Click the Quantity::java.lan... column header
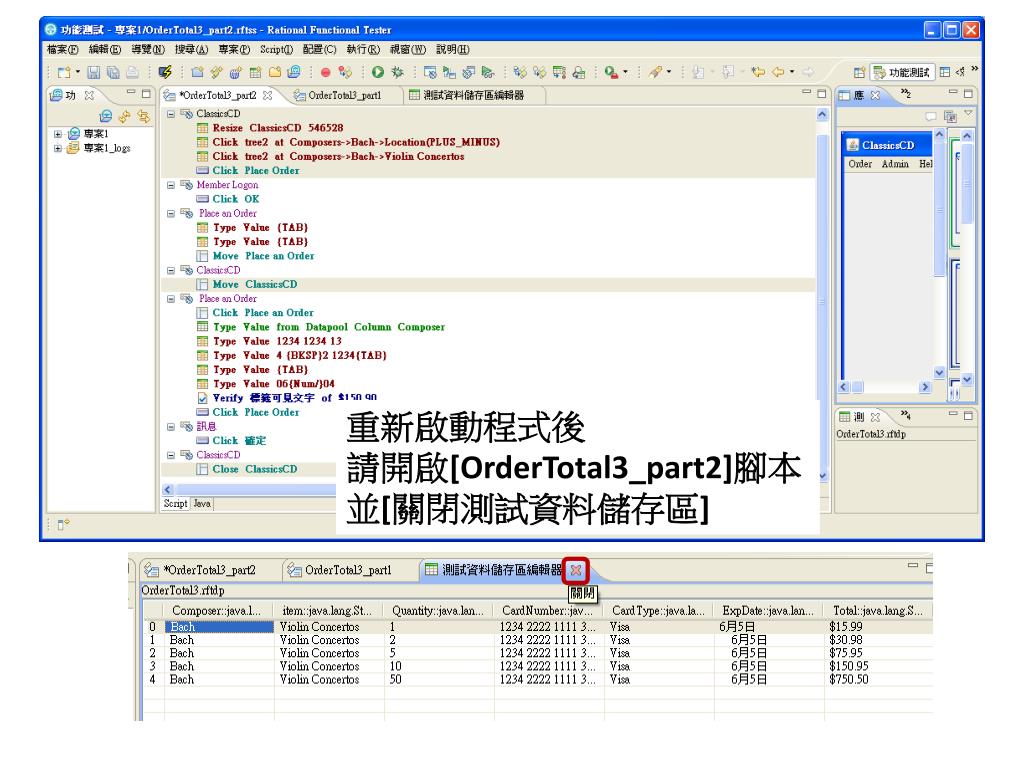 click(x=439, y=611)
